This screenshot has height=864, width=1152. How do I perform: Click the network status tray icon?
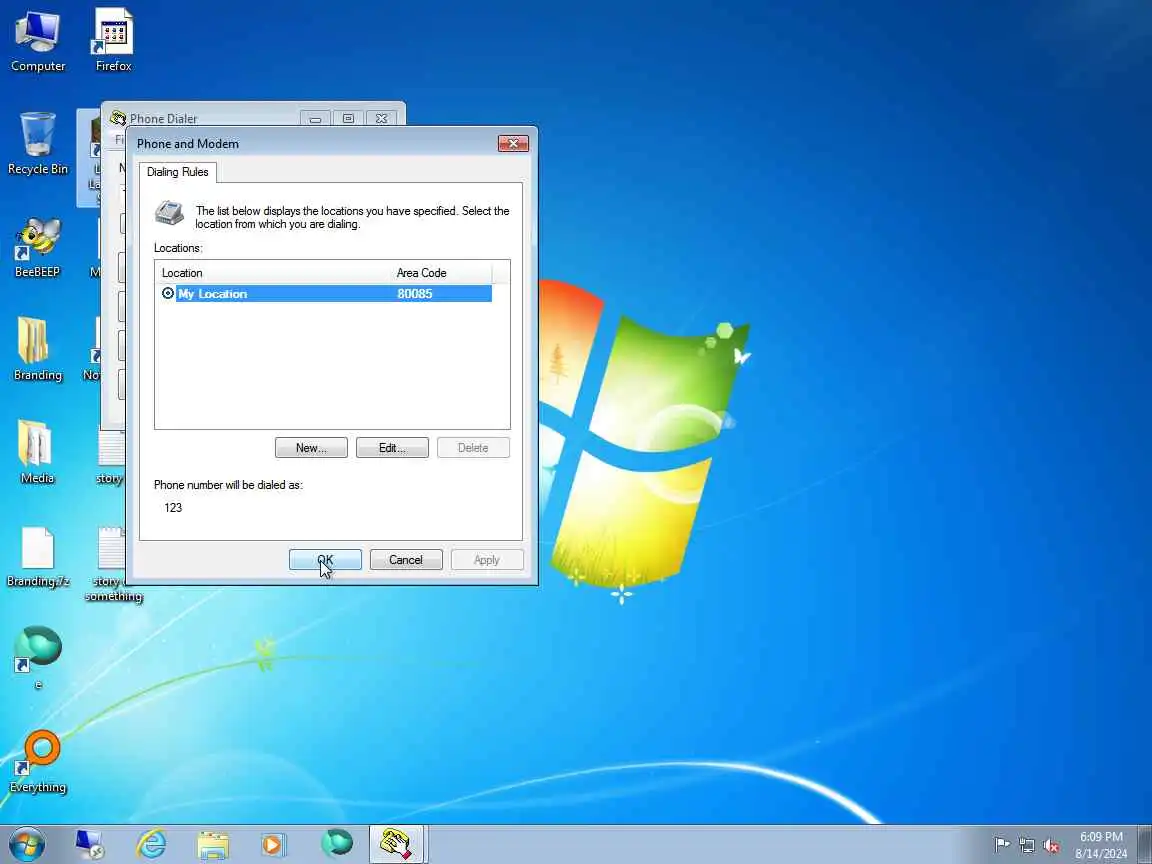[1026, 845]
